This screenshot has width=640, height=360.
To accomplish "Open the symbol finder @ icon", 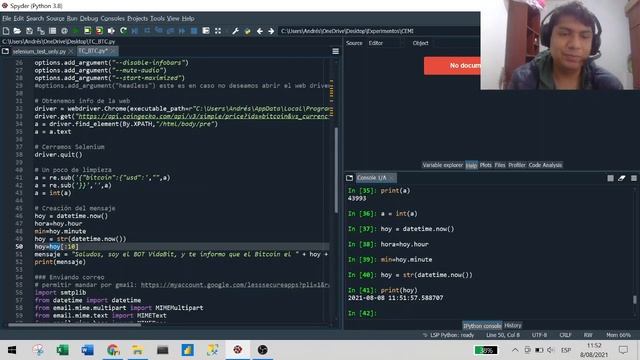I will pyautogui.click(x=64, y=31).
